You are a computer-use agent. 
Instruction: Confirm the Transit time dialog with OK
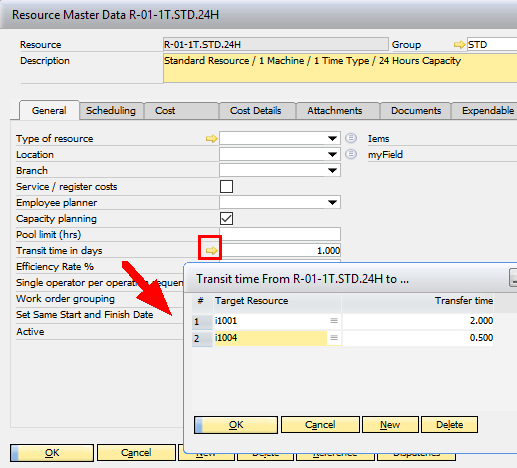236,425
